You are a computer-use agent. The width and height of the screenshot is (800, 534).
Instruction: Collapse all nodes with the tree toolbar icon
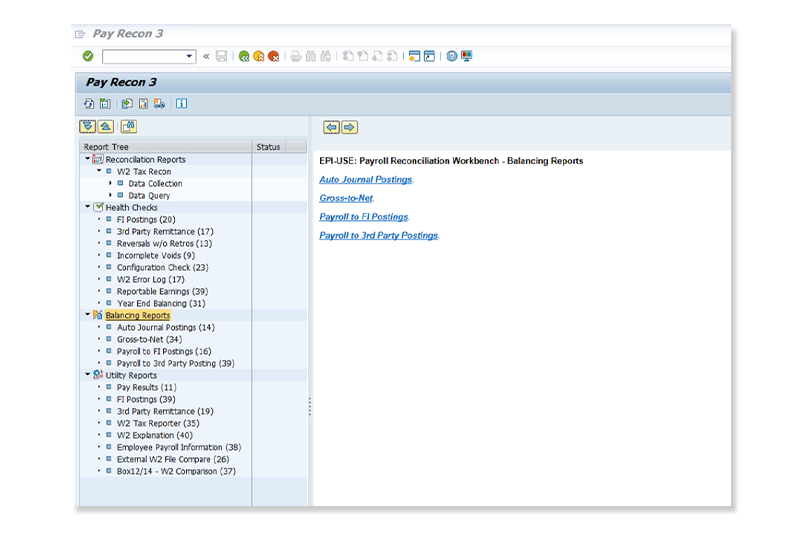pos(106,126)
